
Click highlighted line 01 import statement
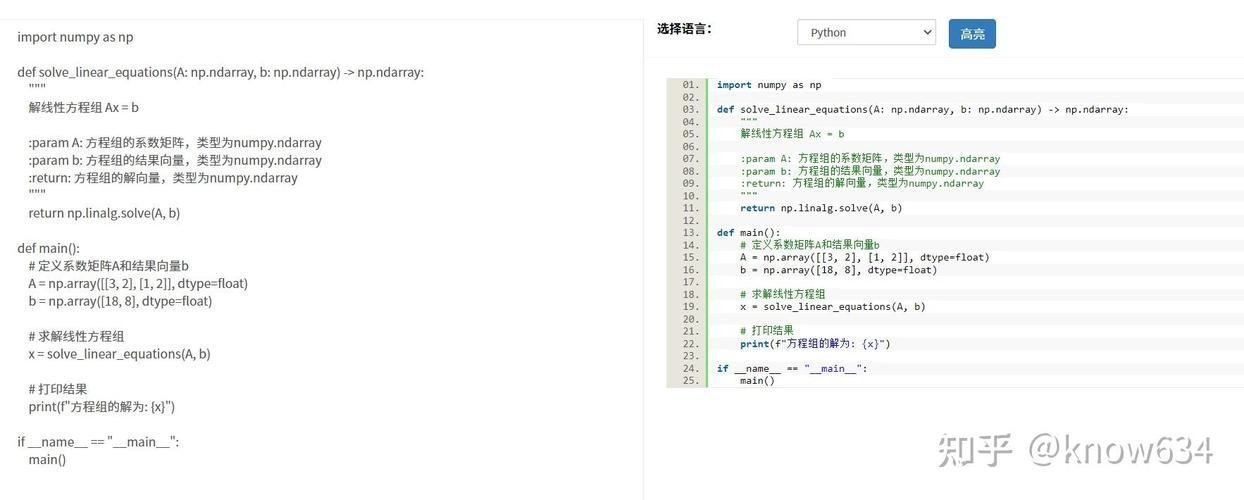tap(769, 85)
